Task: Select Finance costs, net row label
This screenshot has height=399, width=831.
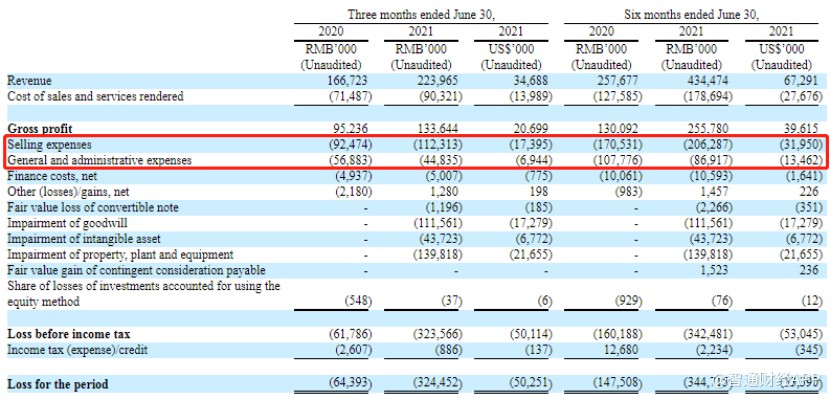Action: point(52,176)
